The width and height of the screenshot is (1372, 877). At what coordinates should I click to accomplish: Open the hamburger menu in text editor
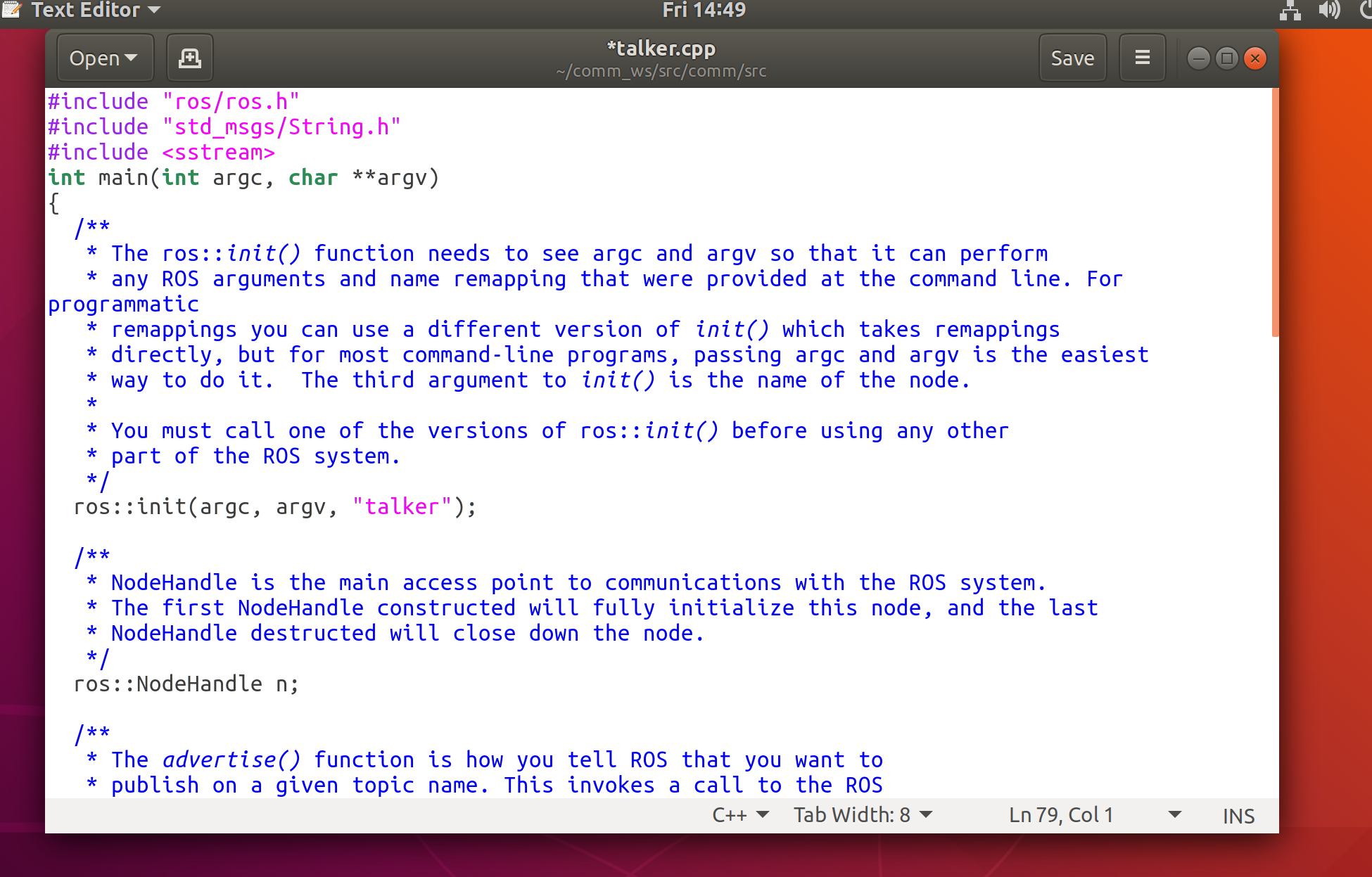click(1140, 57)
